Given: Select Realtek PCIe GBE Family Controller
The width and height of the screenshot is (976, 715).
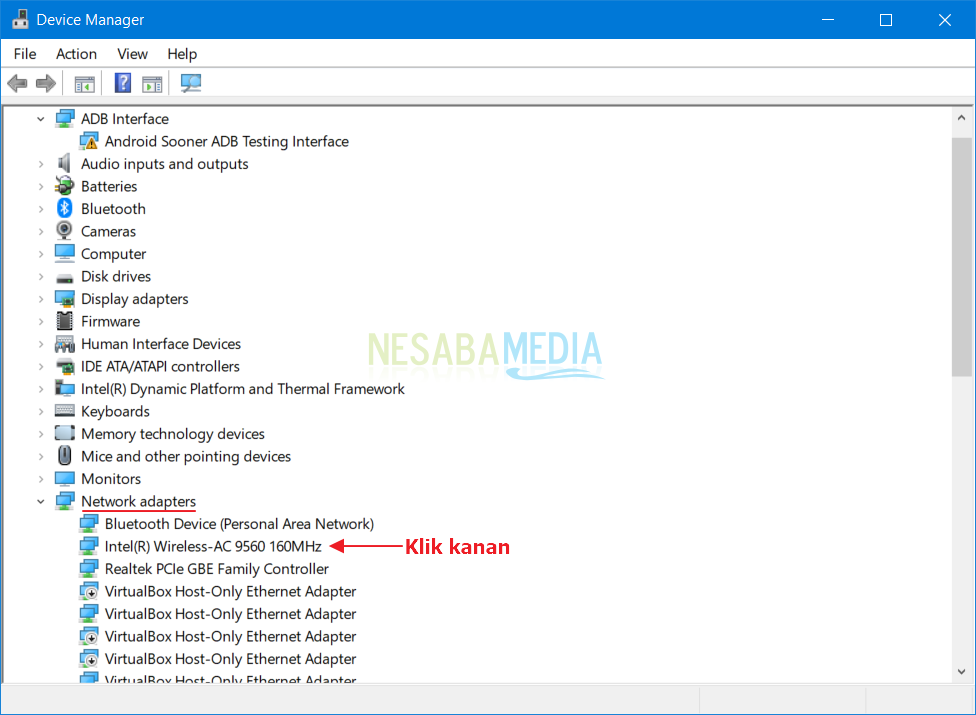Looking at the screenshot, I should point(216,569).
